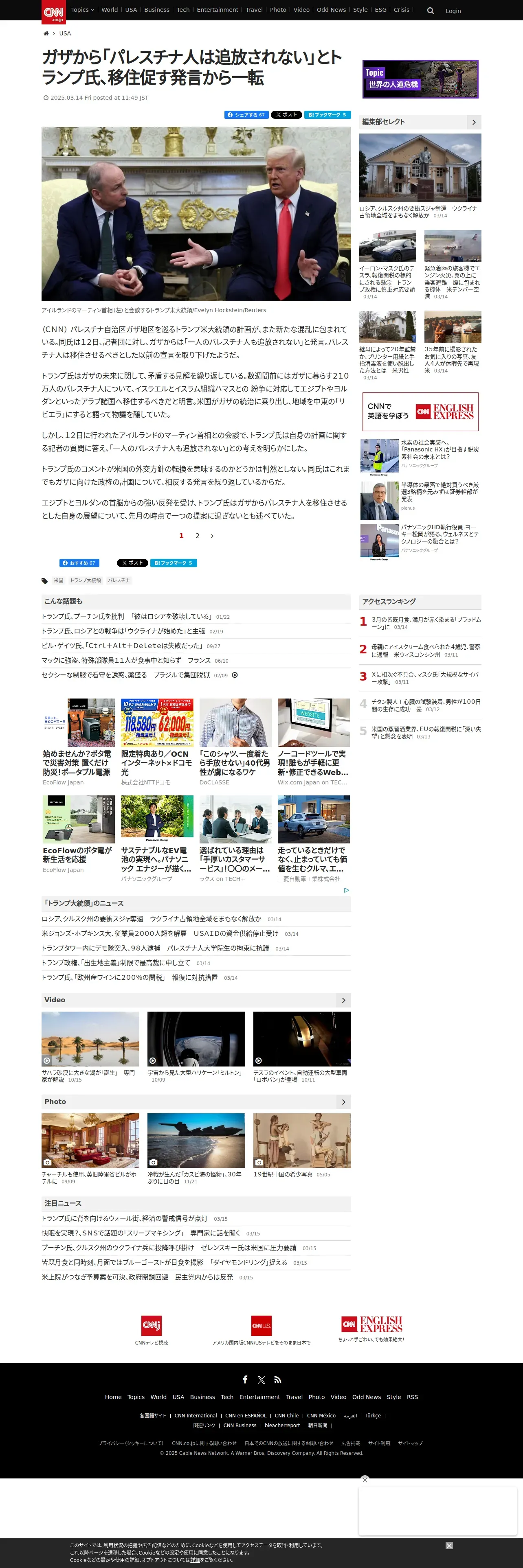Click bottom X post button
Viewport: 523px width, 1568px height.
click(x=132, y=563)
